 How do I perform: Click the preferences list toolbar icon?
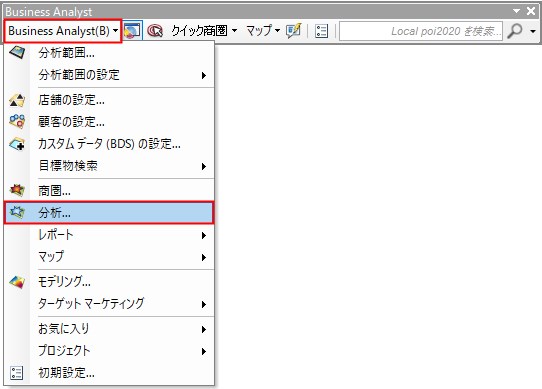click(x=321, y=31)
